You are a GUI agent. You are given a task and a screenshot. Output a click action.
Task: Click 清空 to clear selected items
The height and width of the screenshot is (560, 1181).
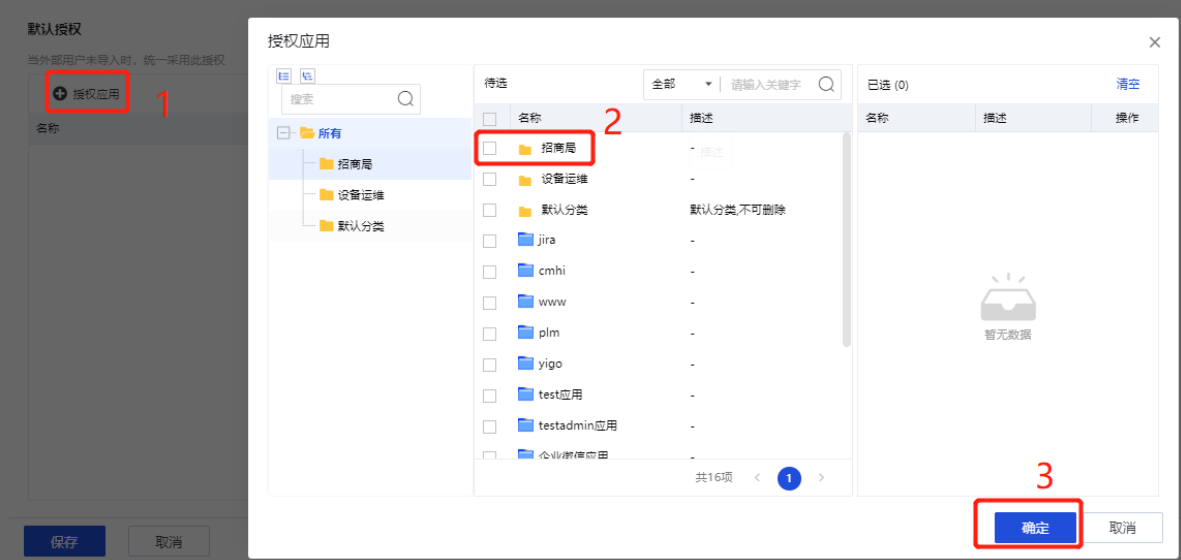tap(1127, 85)
